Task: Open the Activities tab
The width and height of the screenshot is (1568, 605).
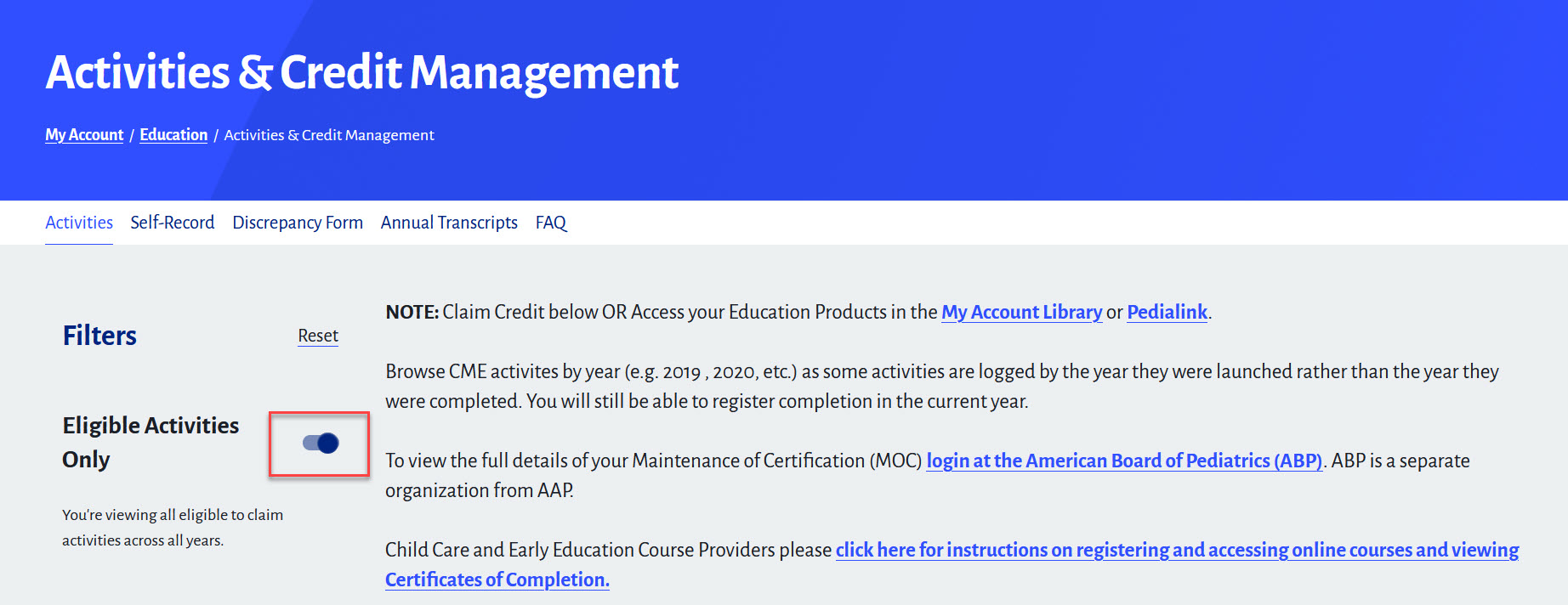Action: pyautogui.click(x=79, y=223)
